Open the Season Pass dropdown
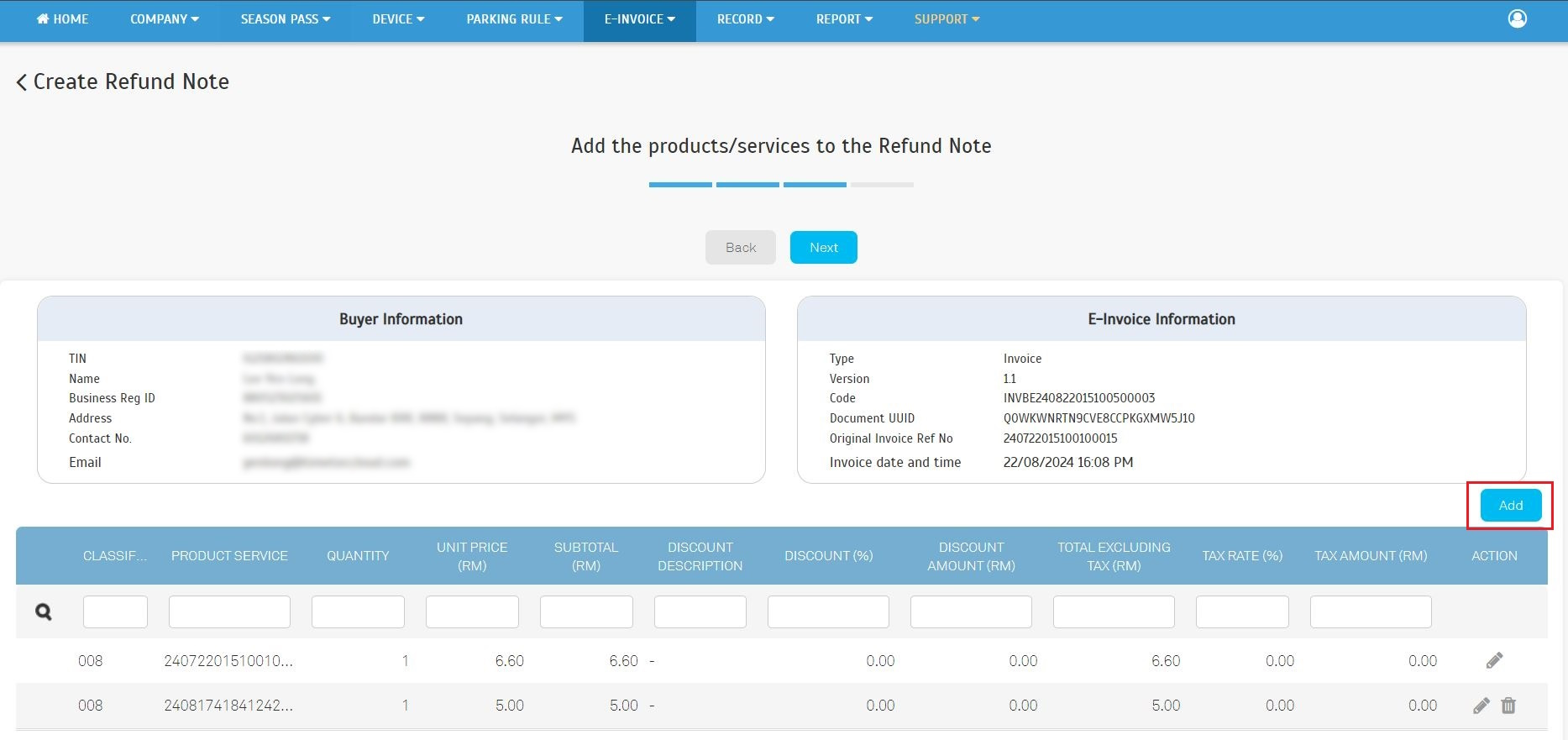 pos(285,18)
